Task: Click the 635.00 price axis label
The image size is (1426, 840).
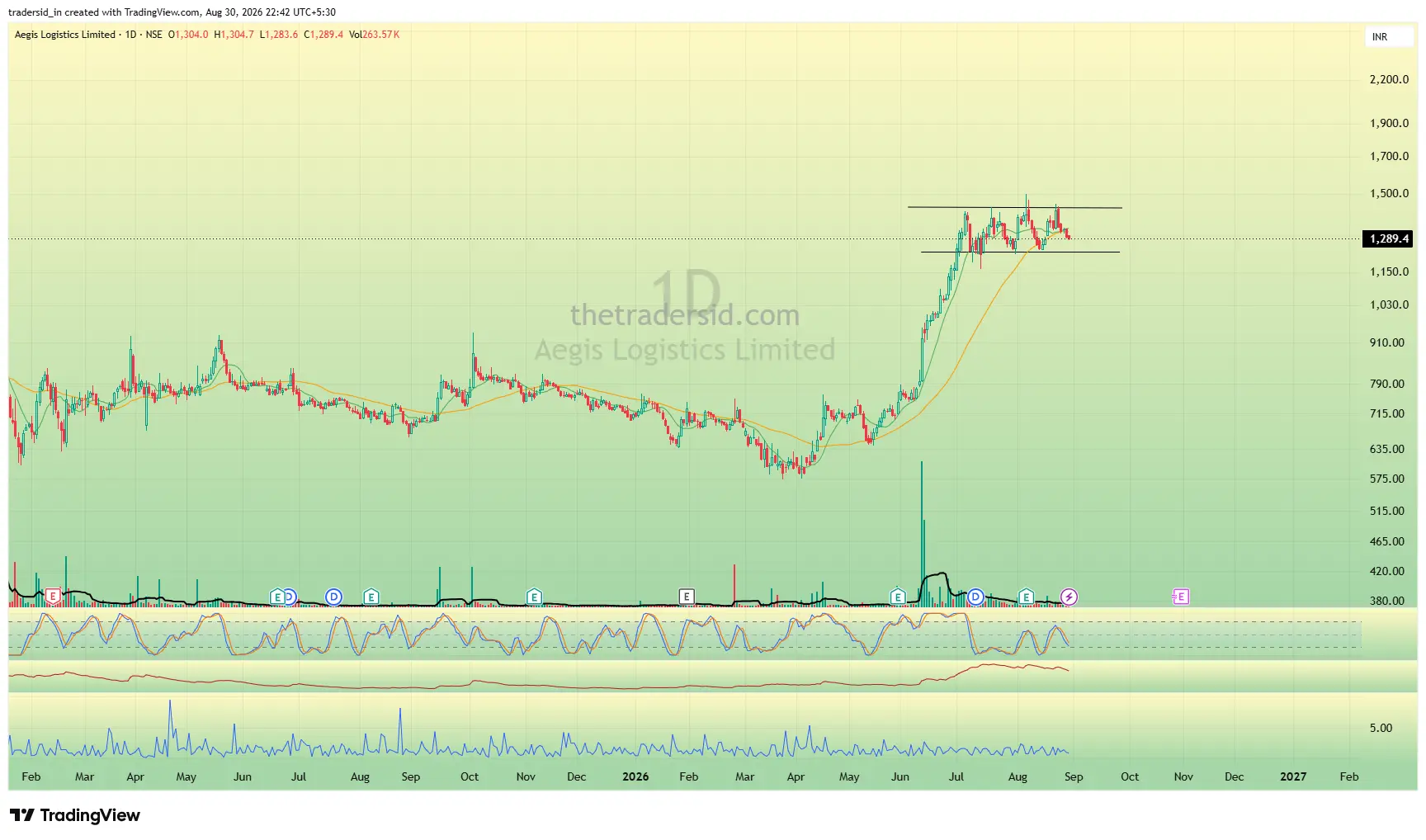Action: tap(1386, 449)
